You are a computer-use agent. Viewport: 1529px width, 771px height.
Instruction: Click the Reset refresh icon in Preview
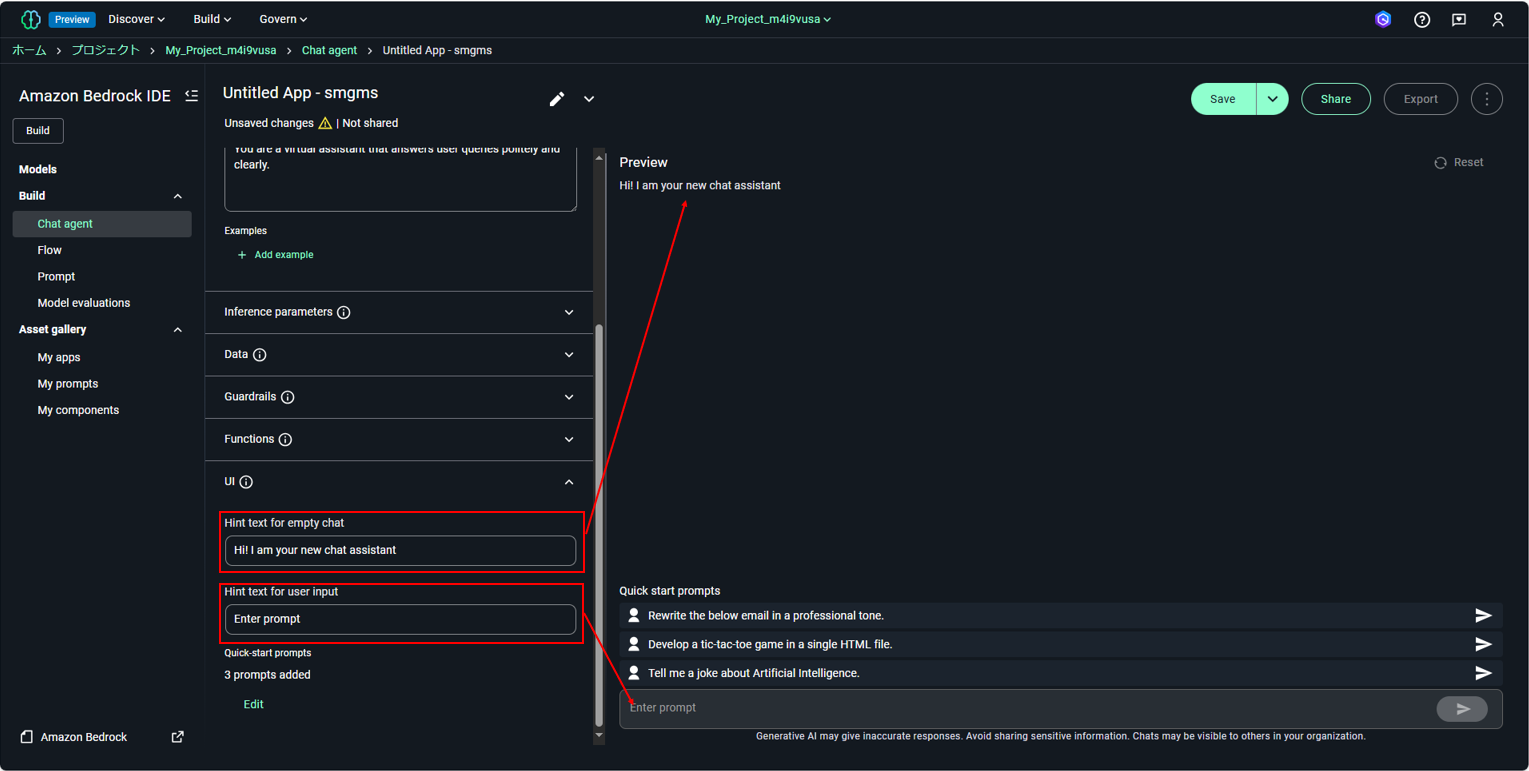[x=1440, y=163]
